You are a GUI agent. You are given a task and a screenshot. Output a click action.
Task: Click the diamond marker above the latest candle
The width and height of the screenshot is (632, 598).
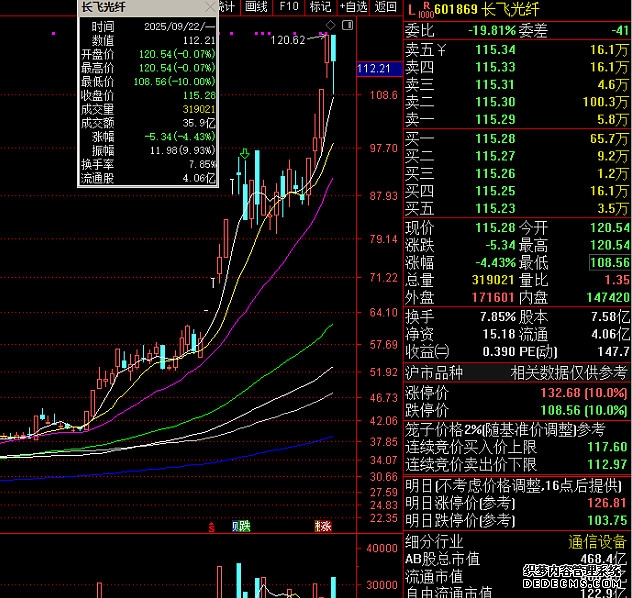(332, 24)
